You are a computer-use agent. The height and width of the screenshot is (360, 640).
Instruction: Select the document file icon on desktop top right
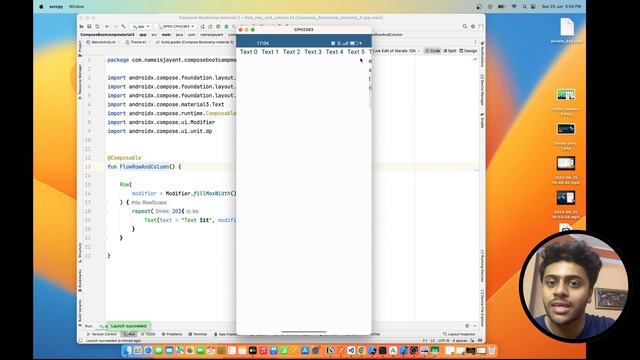pos(567,27)
